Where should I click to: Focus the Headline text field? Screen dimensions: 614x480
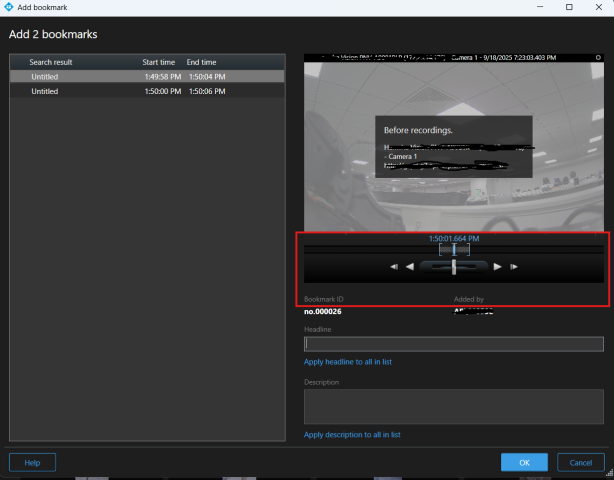453,344
